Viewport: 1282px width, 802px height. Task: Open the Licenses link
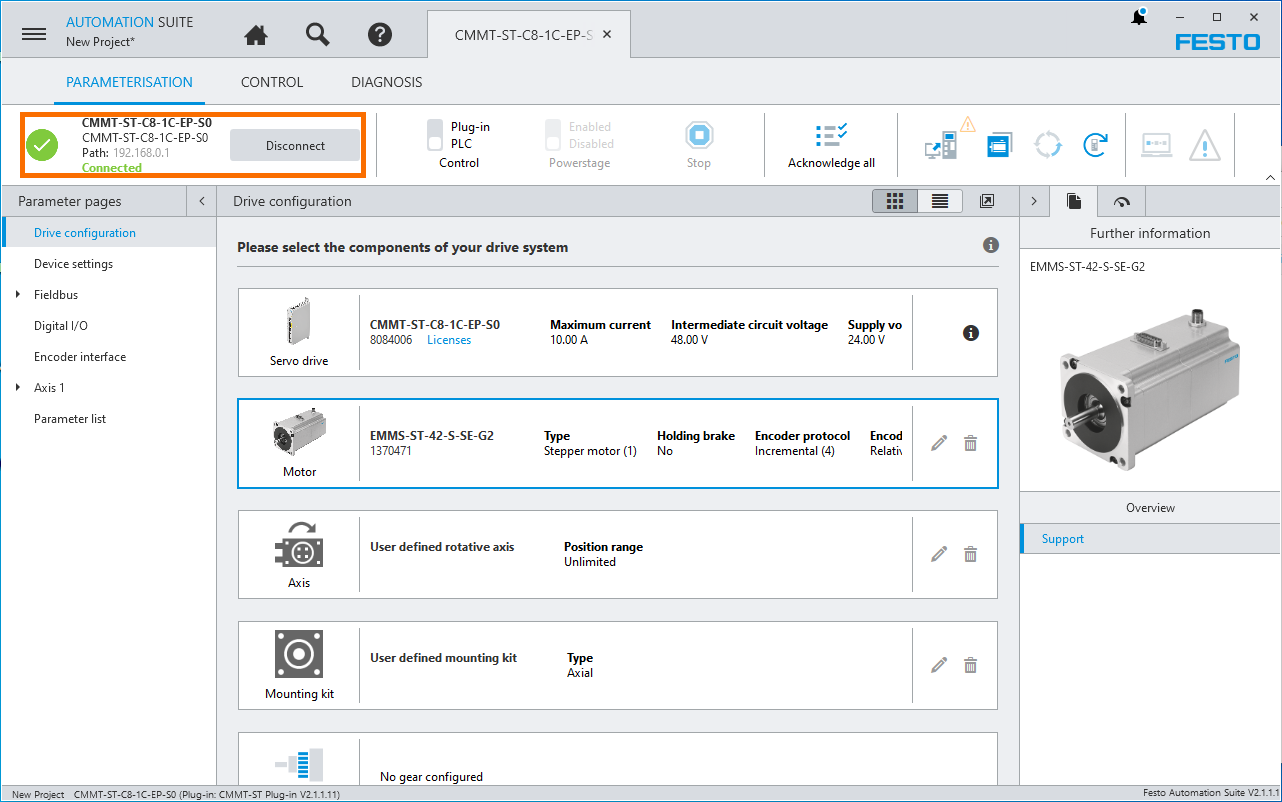coord(449,340)
